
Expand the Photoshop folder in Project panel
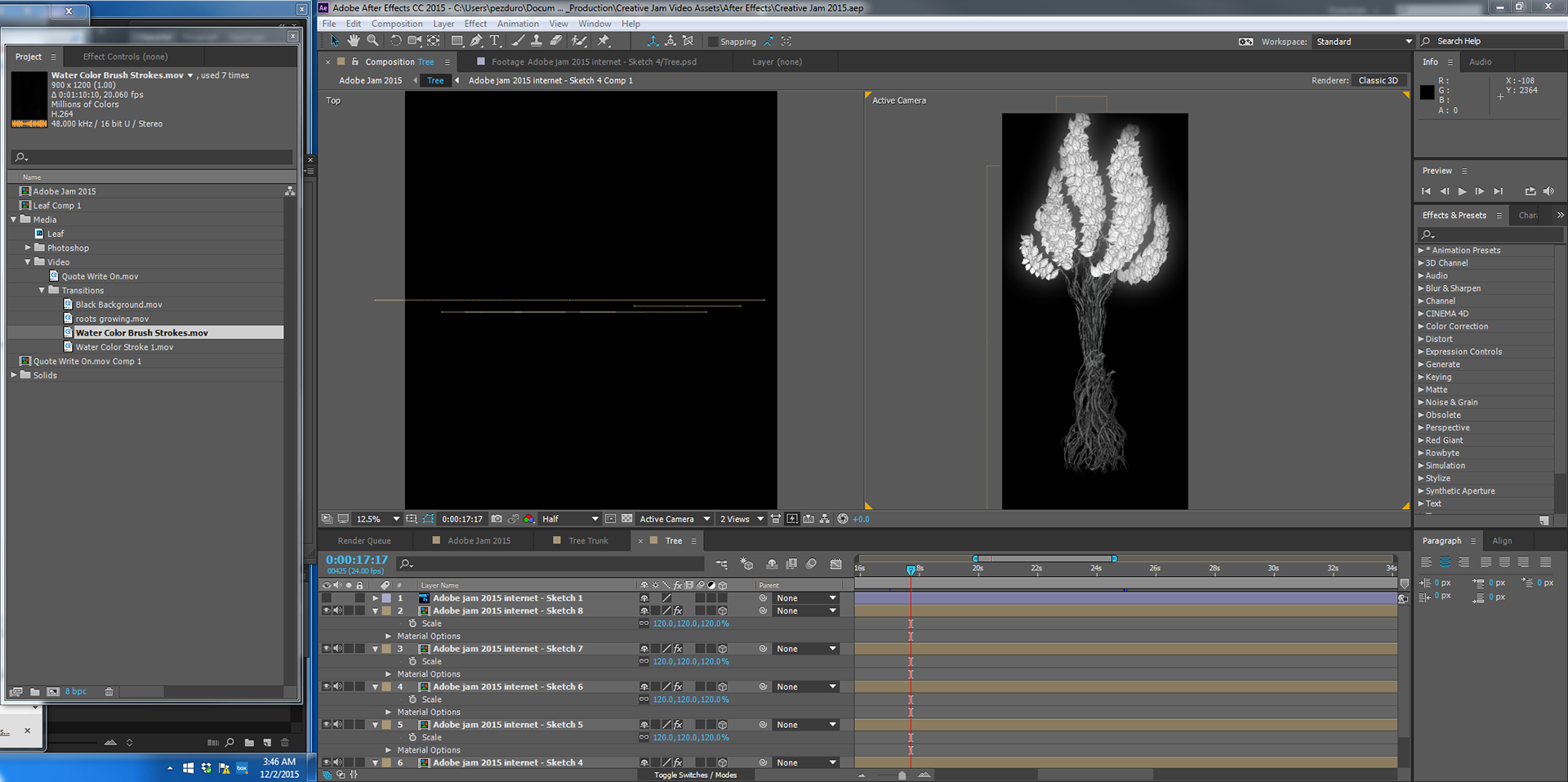28,248
